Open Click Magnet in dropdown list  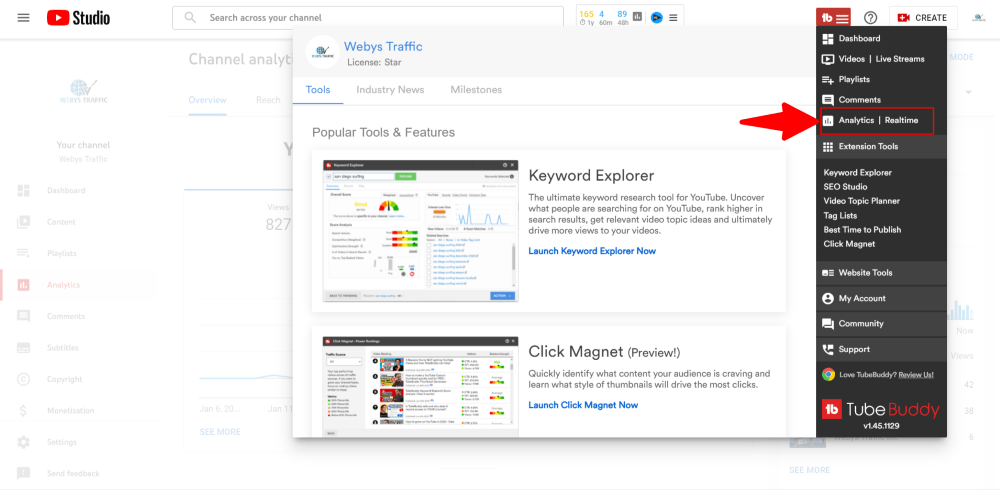[x=849, y=244]
